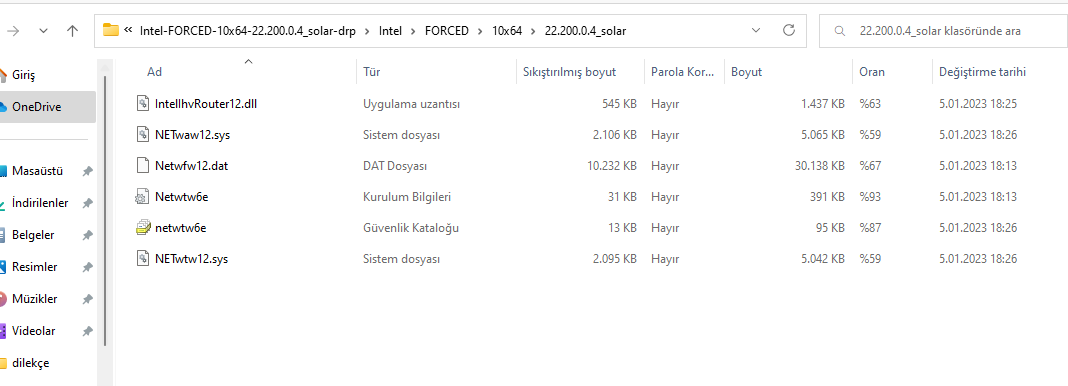Navigate to 10x64 breadcrumb segment

tap(507, 31)
